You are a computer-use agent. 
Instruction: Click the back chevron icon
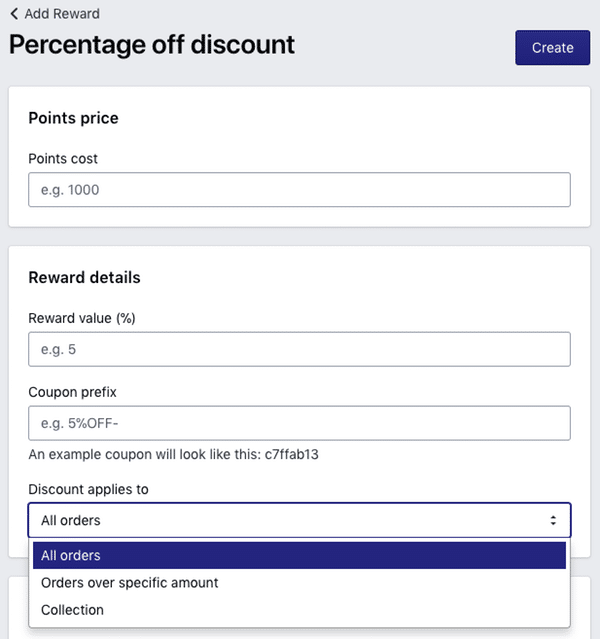[x=14, y=14]
